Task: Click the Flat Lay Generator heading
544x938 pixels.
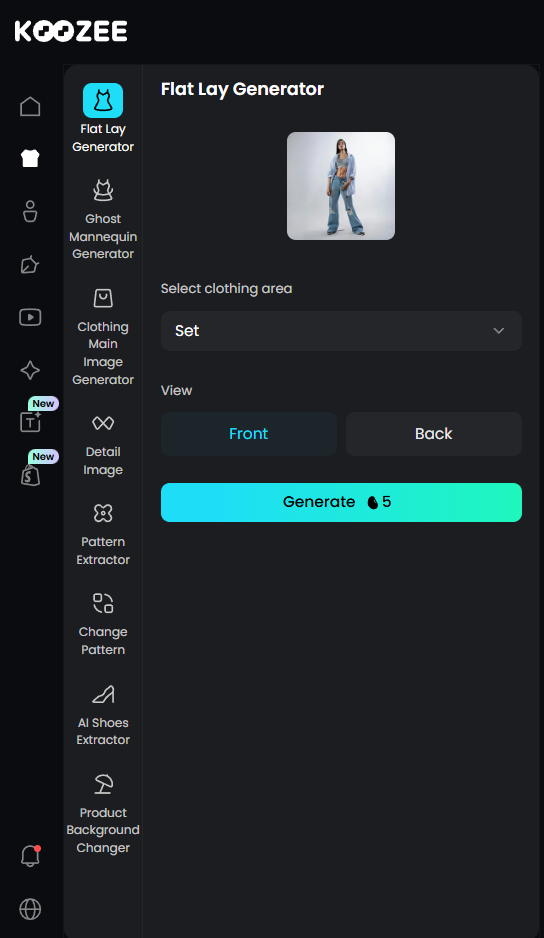Action: [x=242, y=90]
